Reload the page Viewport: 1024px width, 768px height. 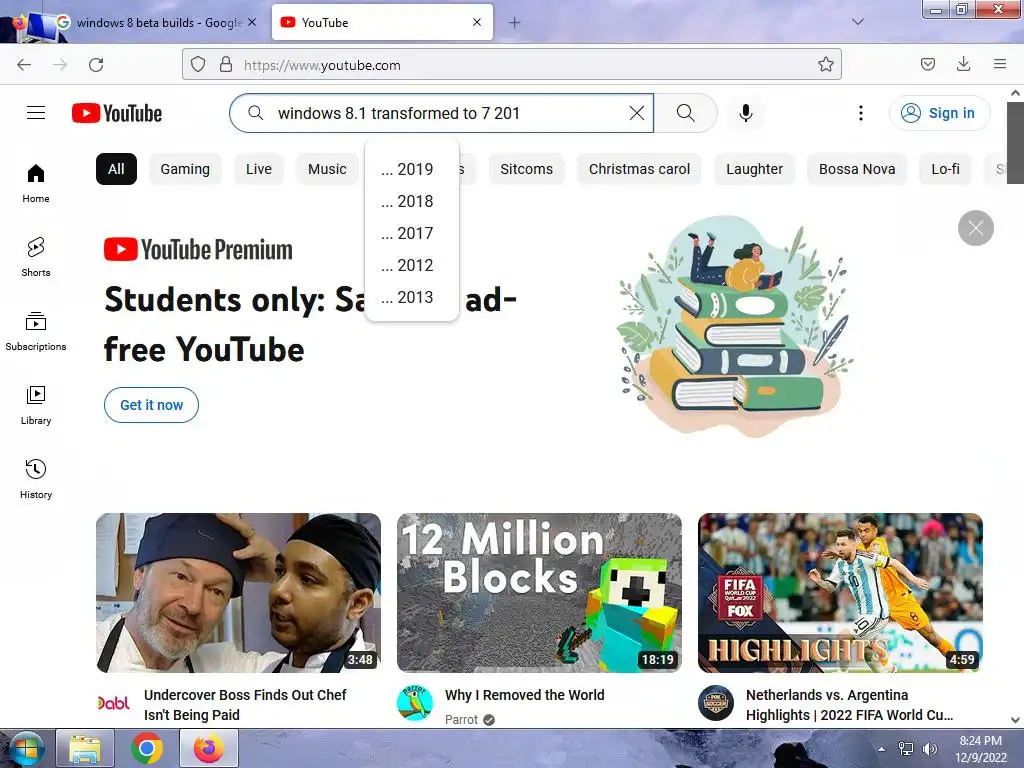(96, 65)
